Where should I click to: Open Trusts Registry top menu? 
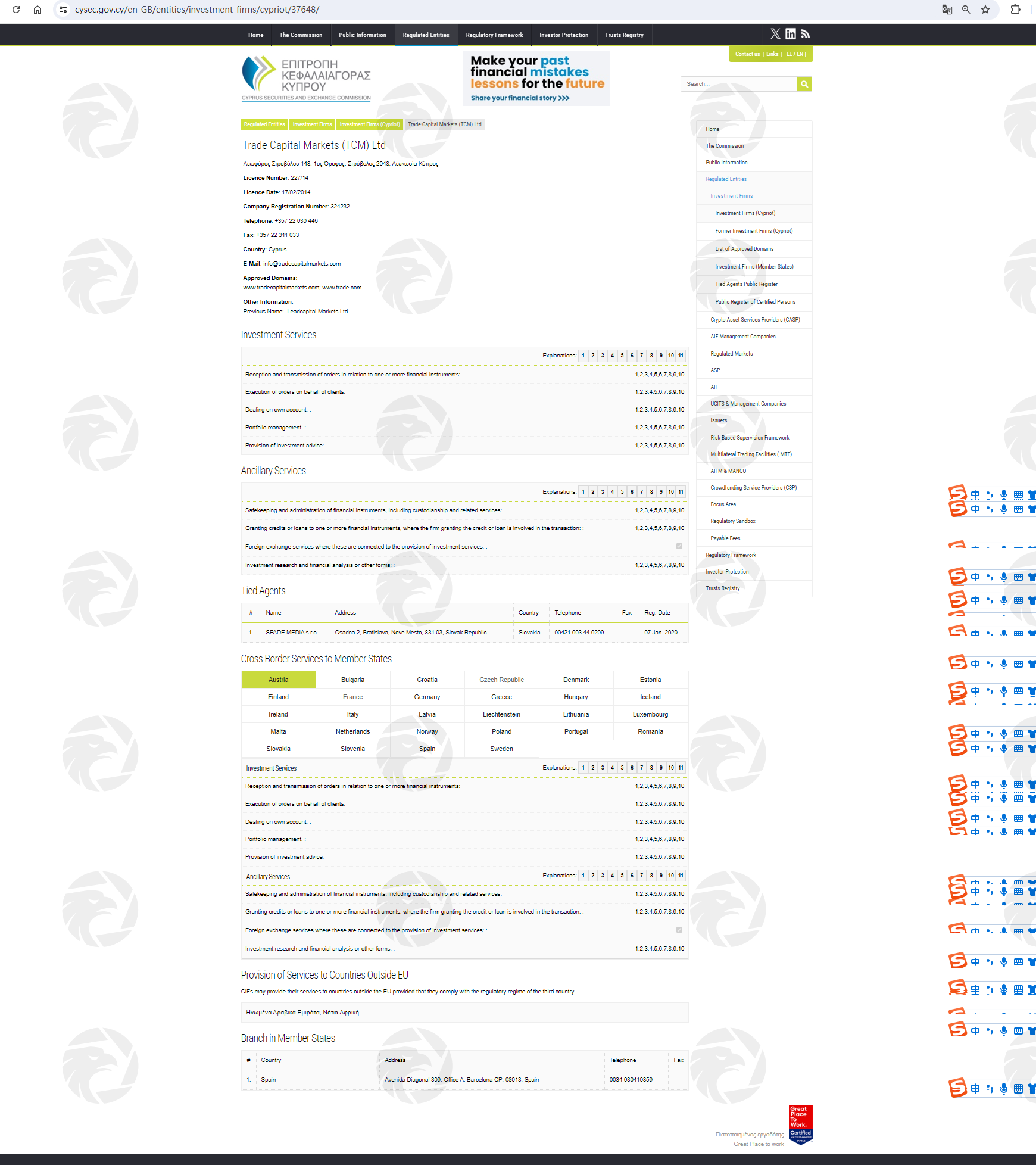(x=624, y=35)
